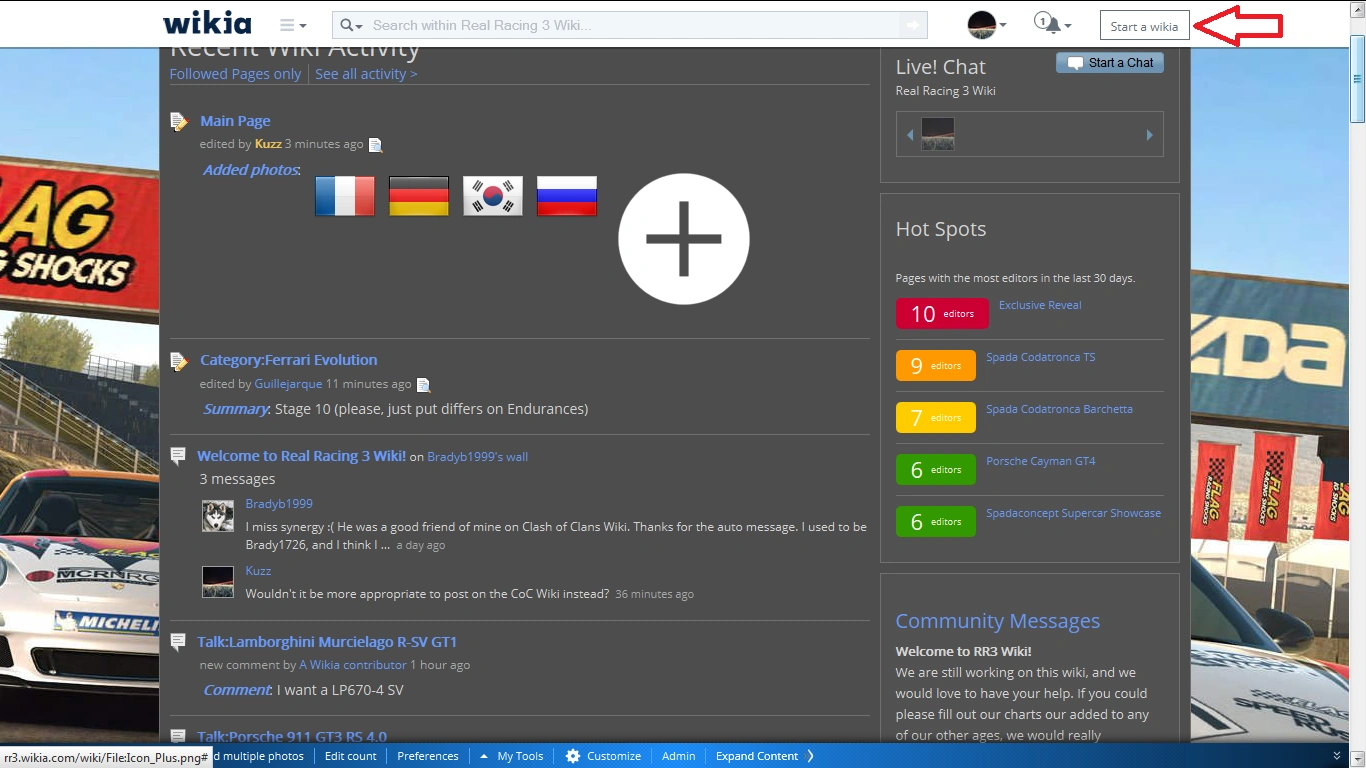Viewport: 1366px width, 768px height.
Task: Click the Start a wikia button
Action: (x=1144, y=26)
